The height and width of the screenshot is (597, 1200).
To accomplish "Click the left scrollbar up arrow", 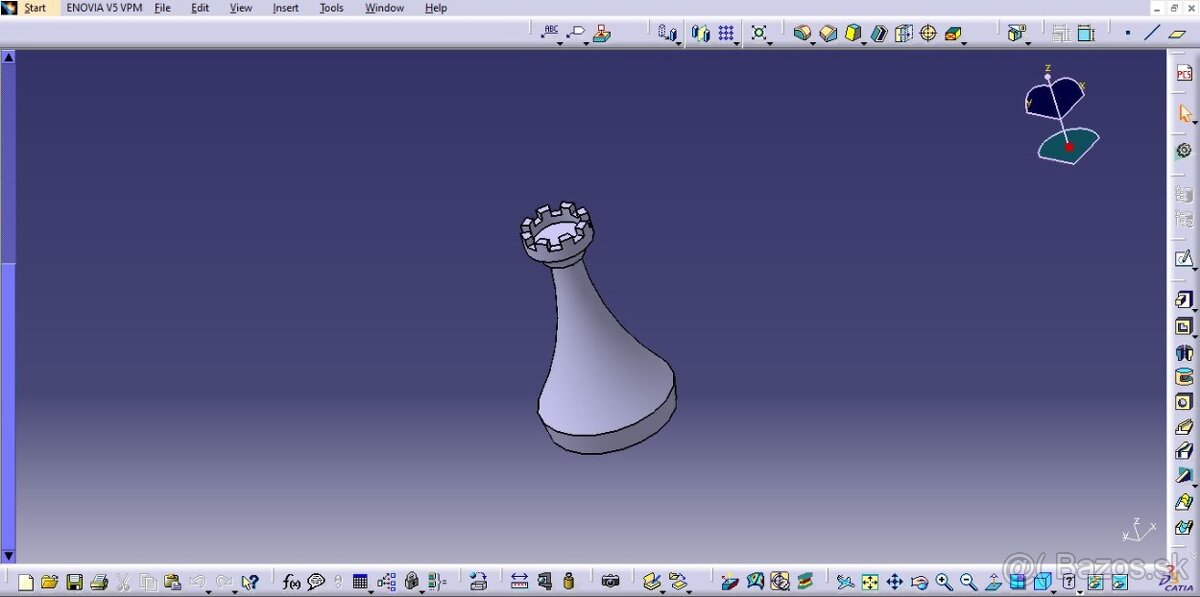I will (x=9, y=56).
